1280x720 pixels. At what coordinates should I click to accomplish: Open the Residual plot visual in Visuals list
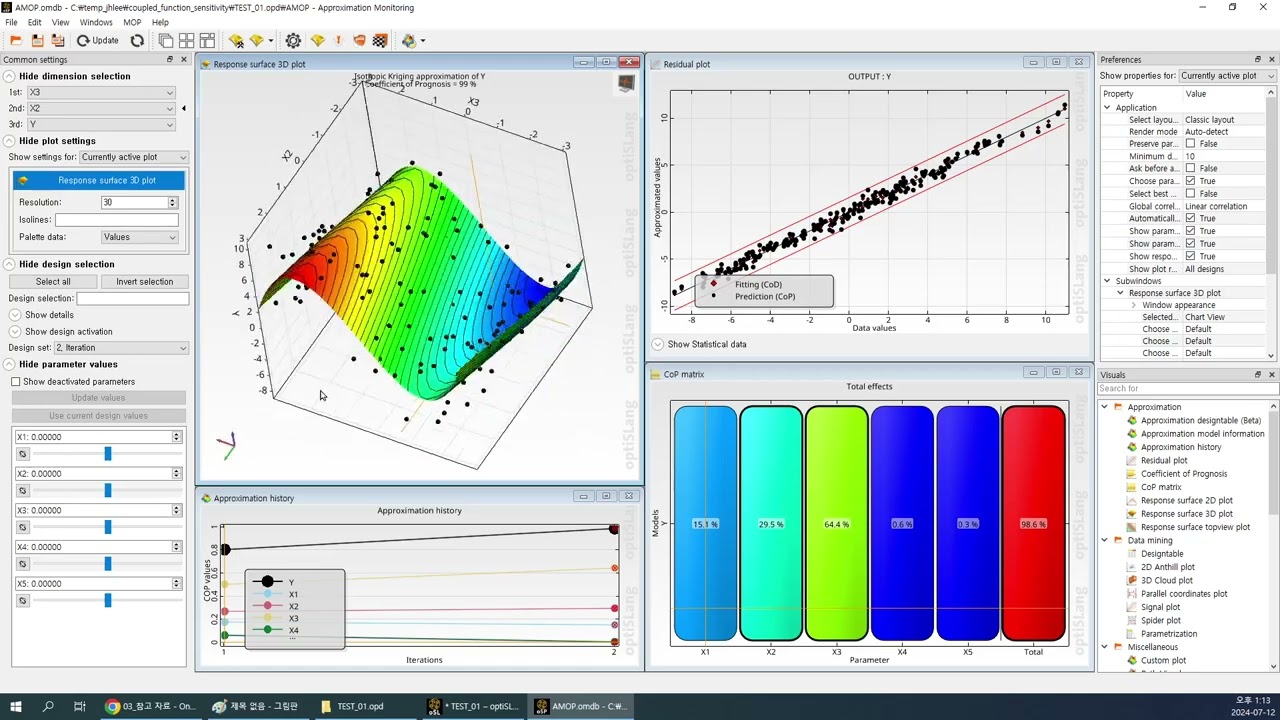pos(1164,460)
